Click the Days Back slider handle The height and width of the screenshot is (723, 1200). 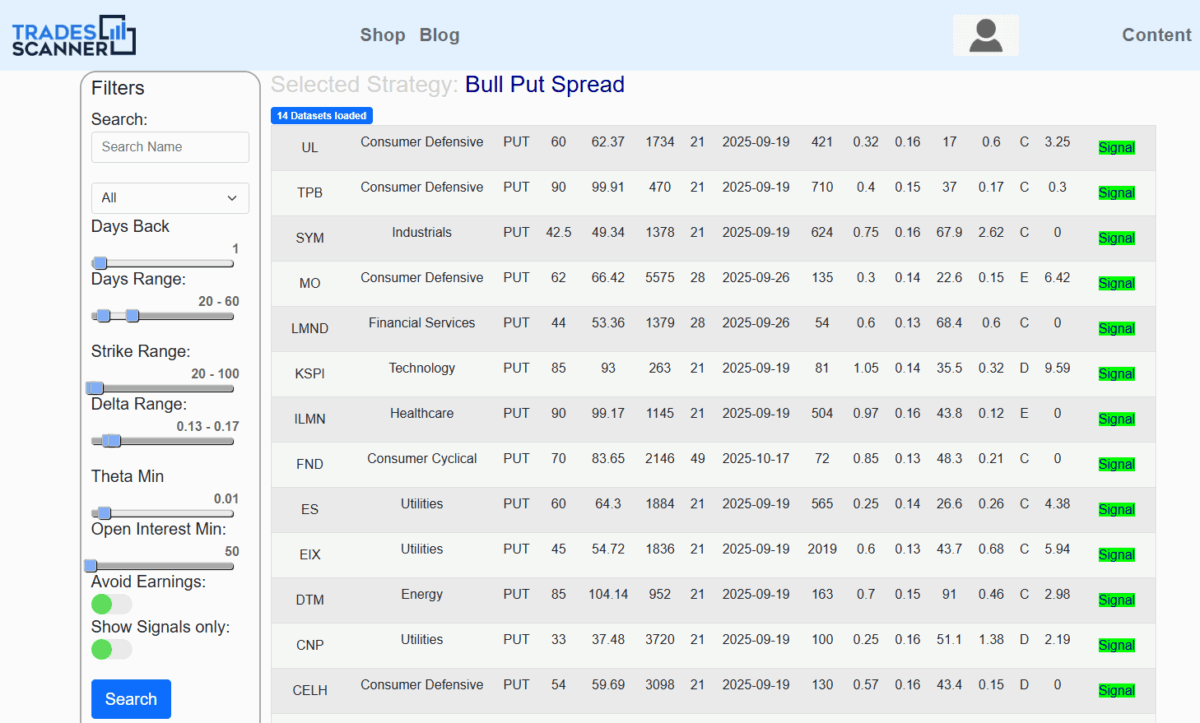(100, 264)
